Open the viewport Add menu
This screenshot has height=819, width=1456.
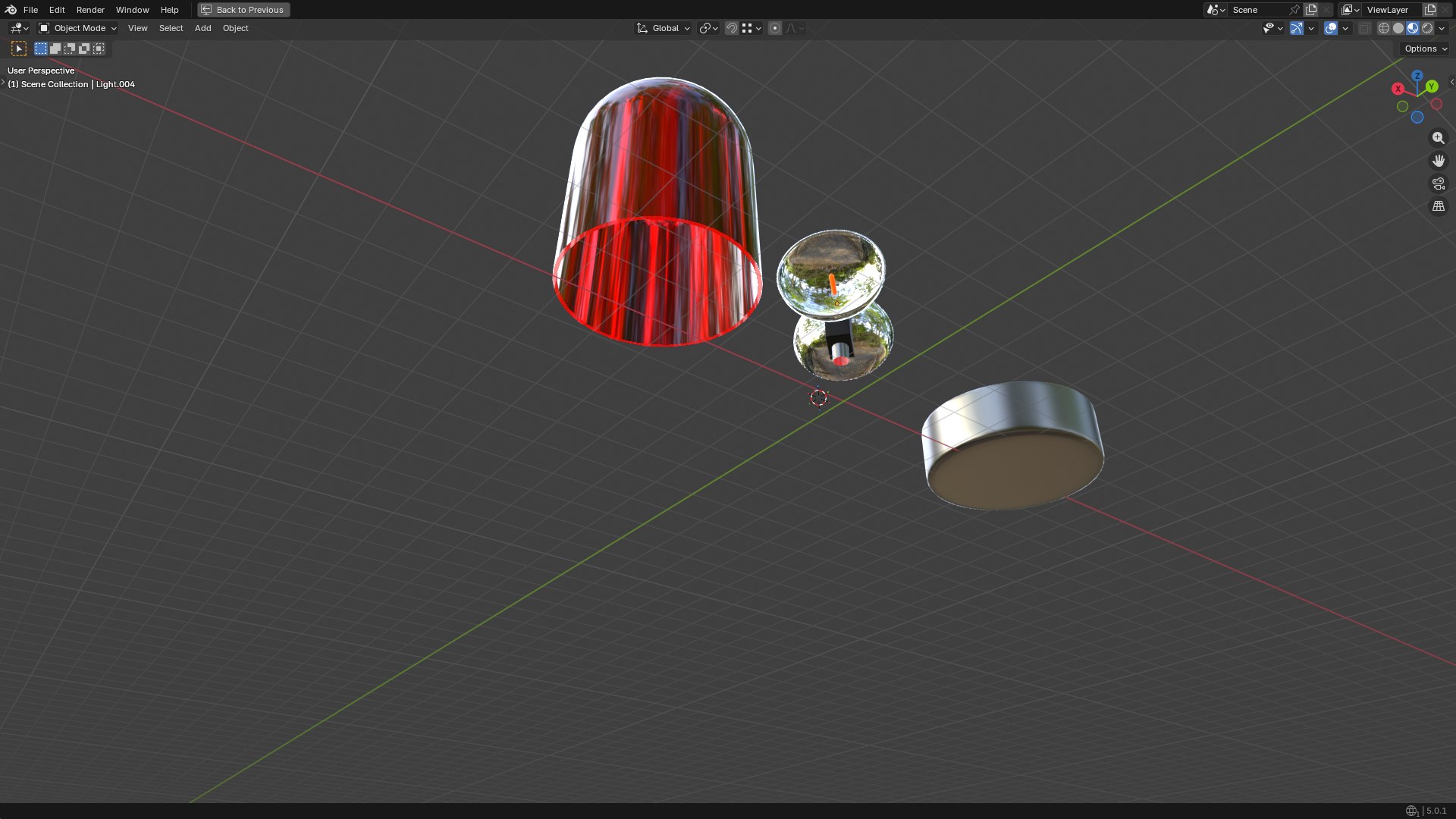[202, 28]
